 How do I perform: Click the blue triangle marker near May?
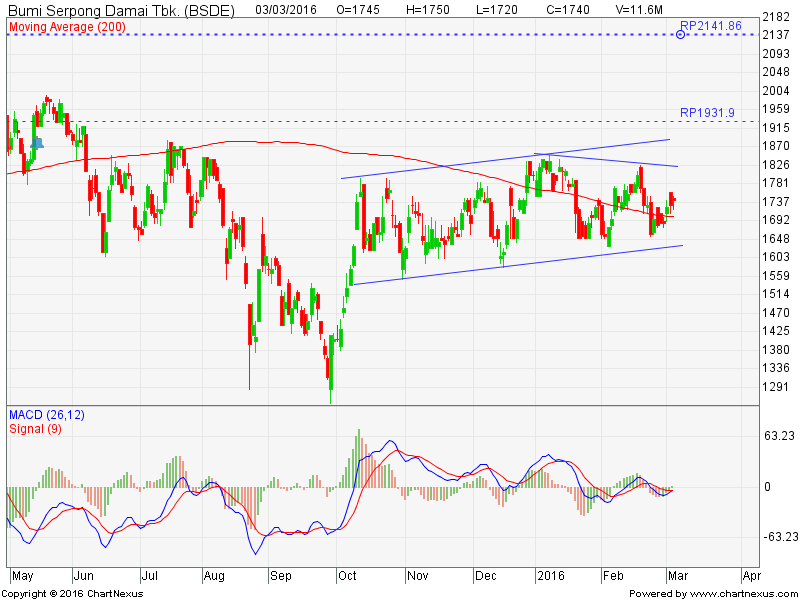pos(37,143)
